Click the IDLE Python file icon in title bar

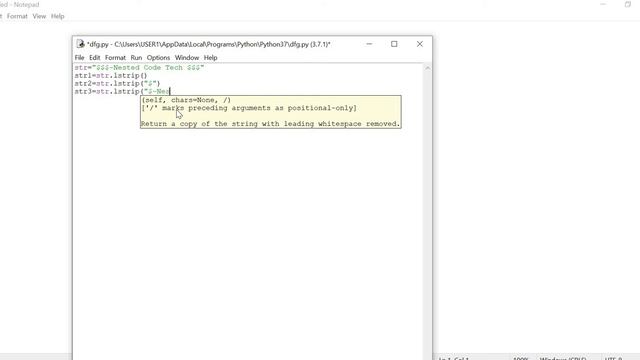click(x=80, y=44)
